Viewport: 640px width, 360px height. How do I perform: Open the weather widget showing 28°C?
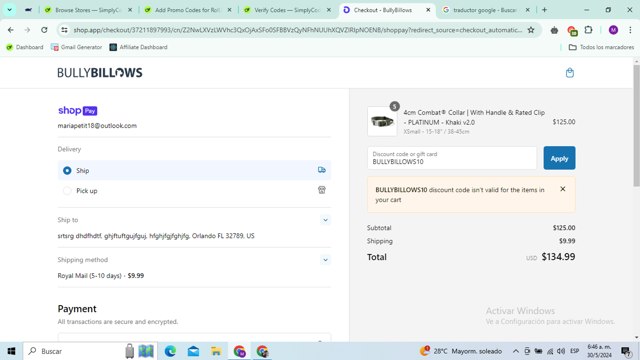pyautogui.click(x=460, y=351)
